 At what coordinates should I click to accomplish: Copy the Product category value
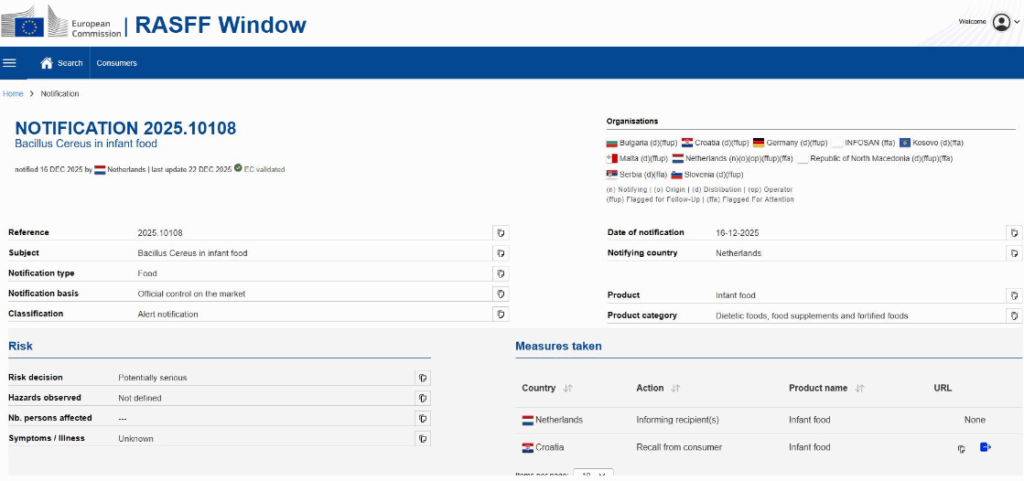point(1014,316)
